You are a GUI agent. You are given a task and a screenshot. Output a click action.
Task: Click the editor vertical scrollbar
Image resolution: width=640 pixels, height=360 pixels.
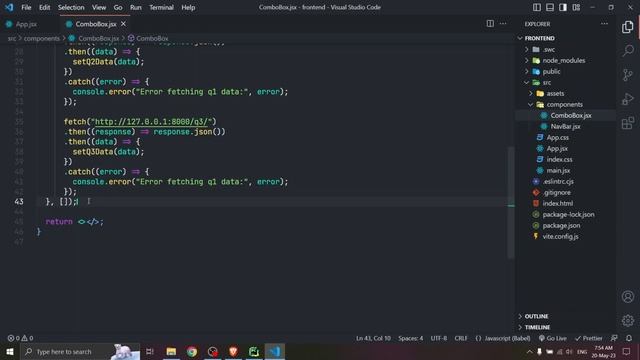click(511, 202)
